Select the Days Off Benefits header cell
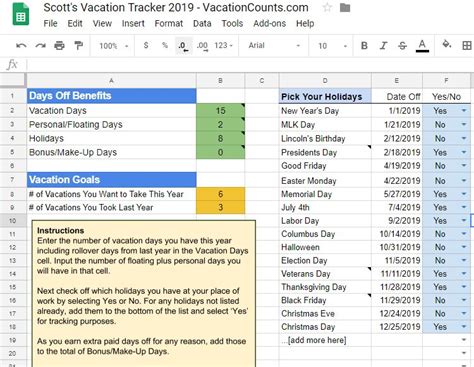 coord(111,96)
